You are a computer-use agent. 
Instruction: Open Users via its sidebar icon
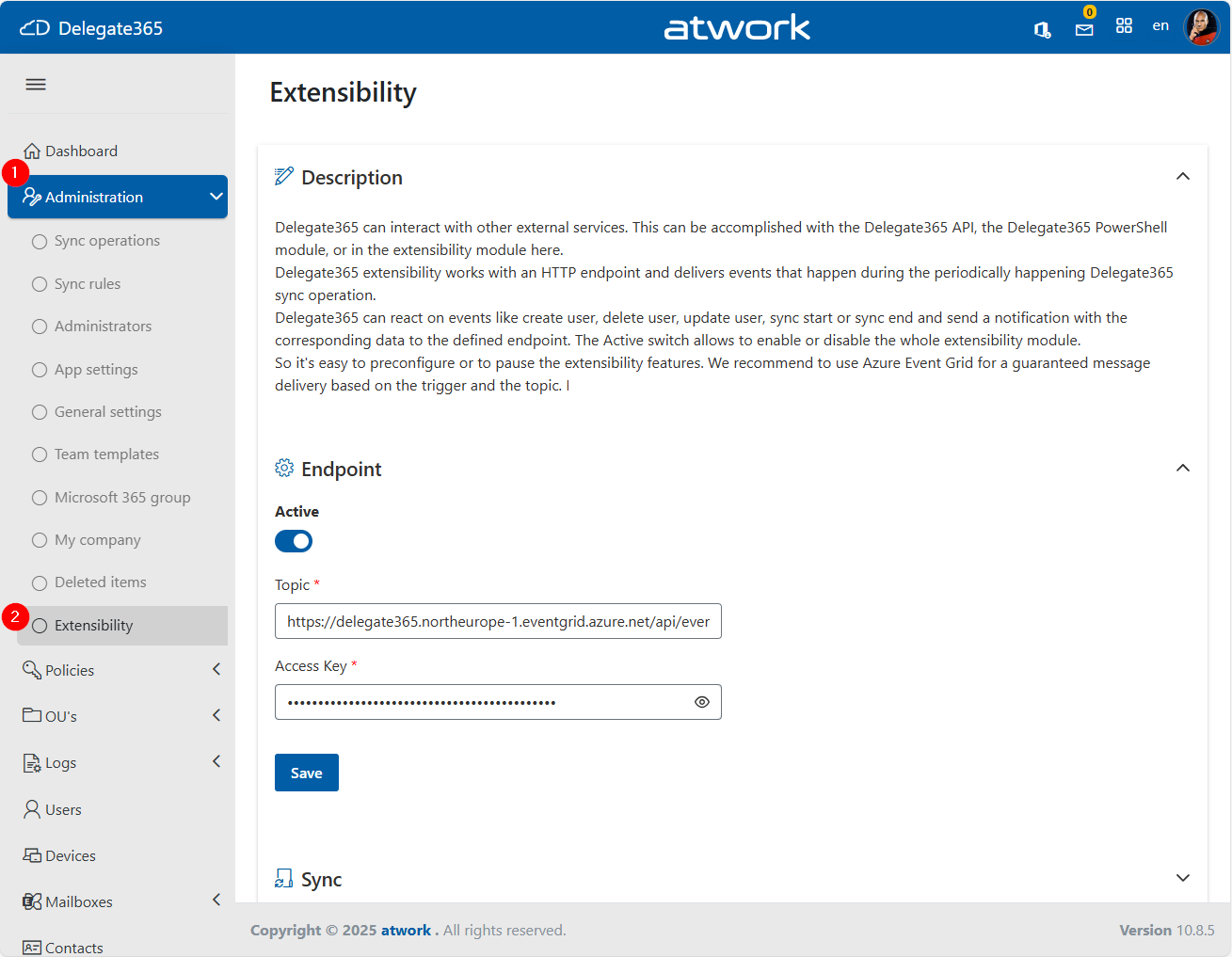tap(31, 808)
